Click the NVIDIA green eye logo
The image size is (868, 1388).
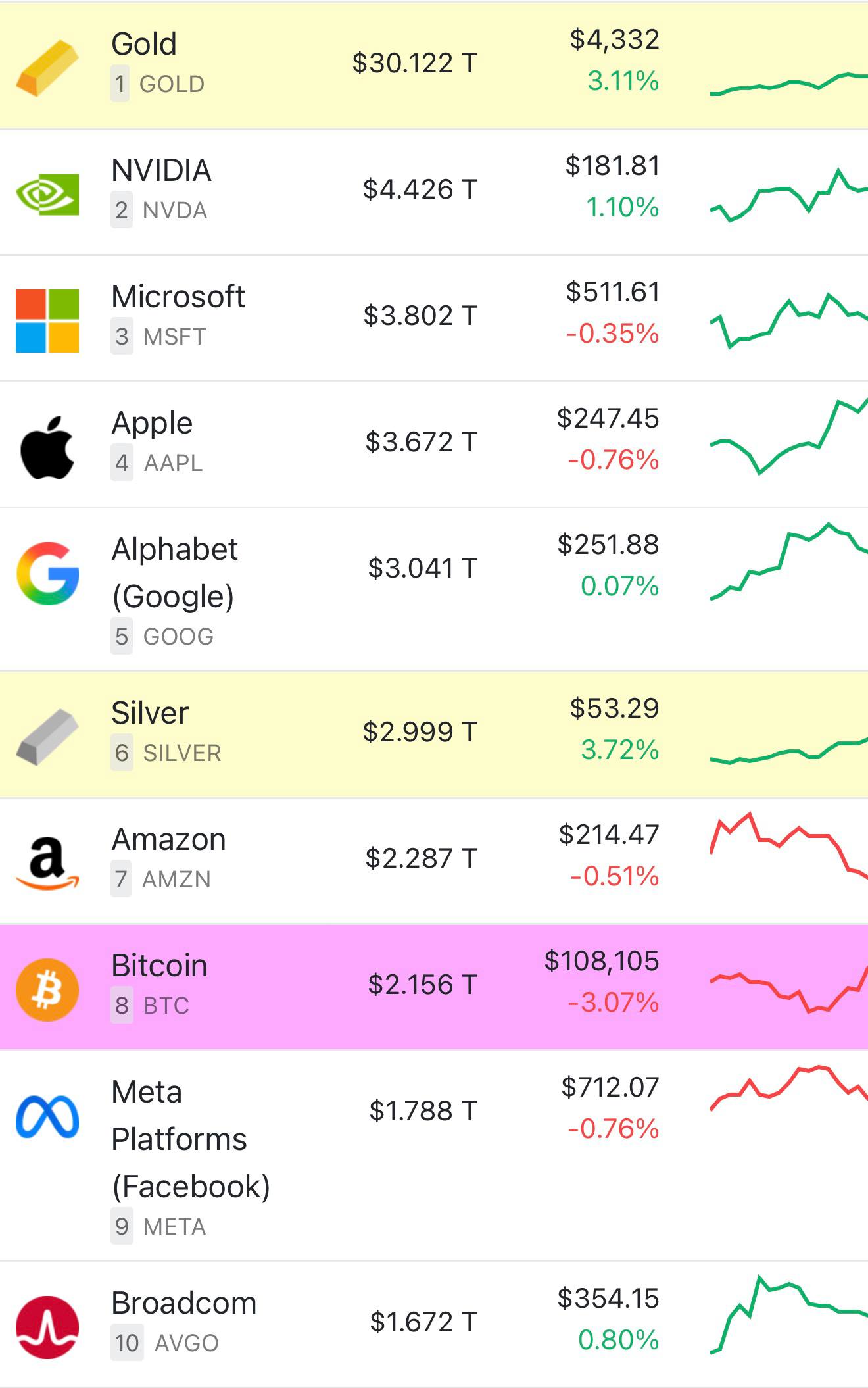pos(47,194)
